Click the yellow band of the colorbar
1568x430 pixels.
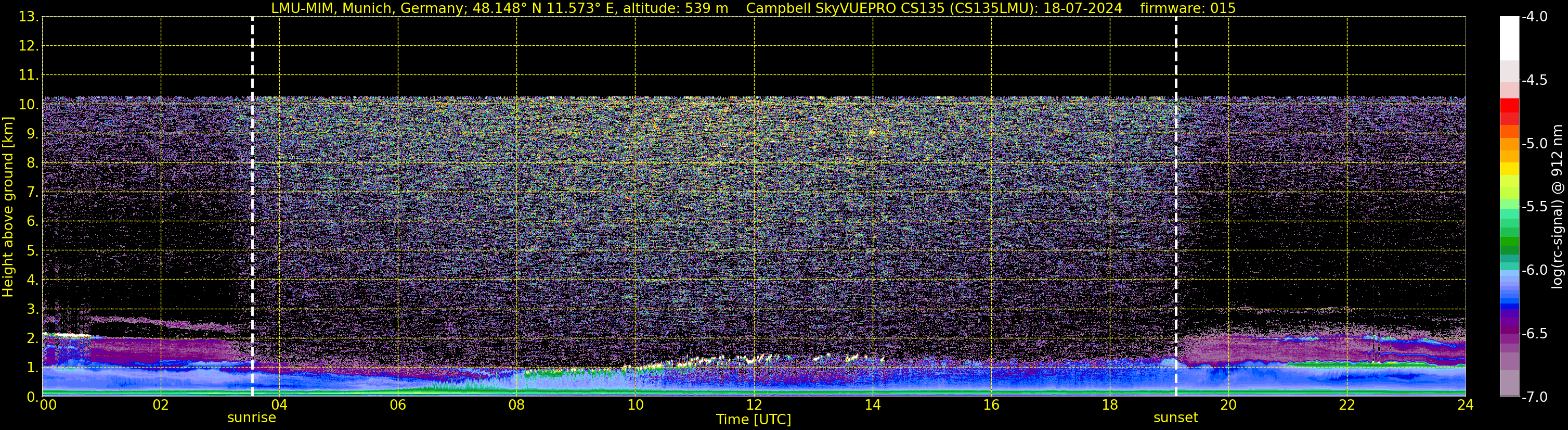[1510, 169]
